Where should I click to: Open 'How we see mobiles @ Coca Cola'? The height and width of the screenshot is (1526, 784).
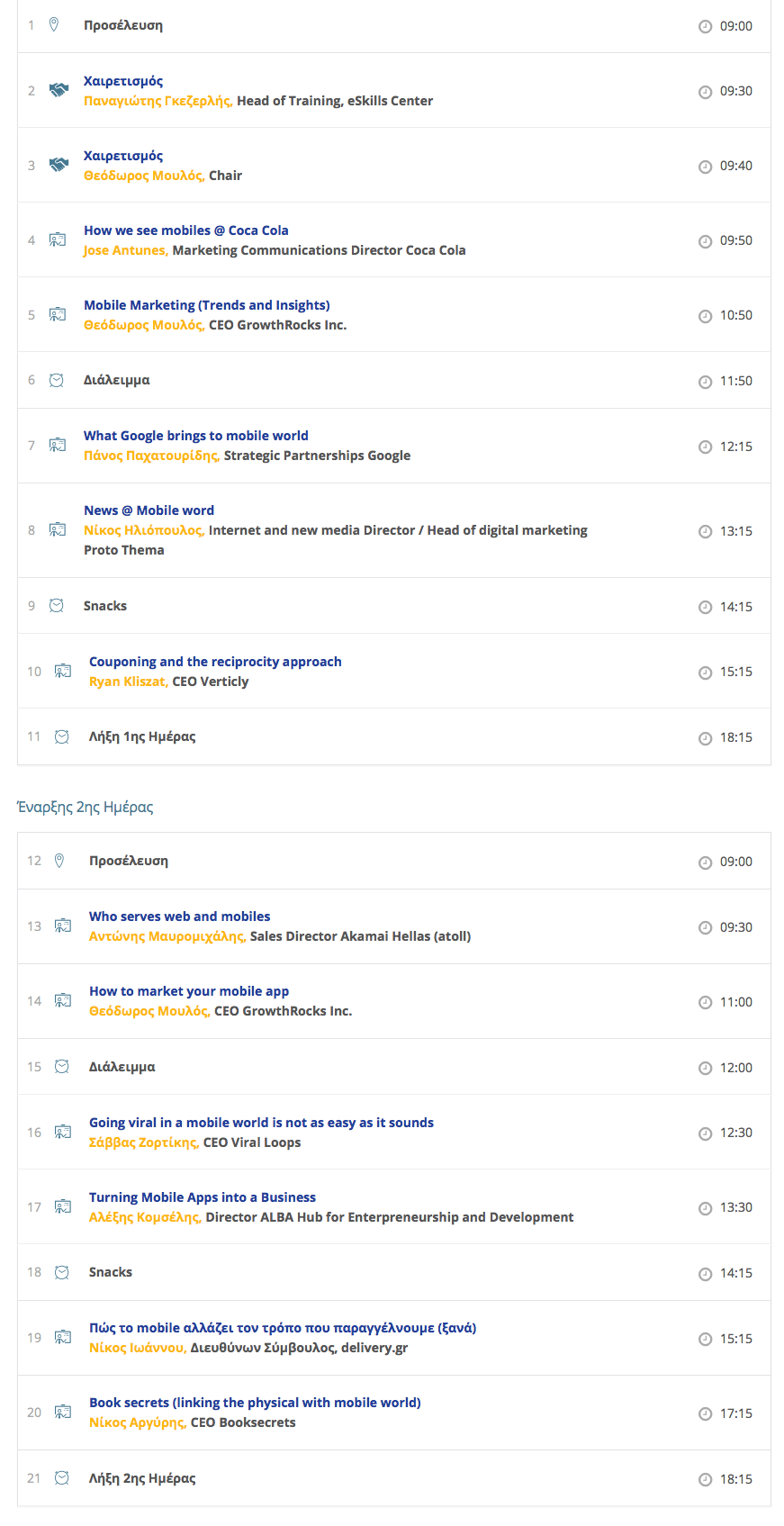coord(185,230)
